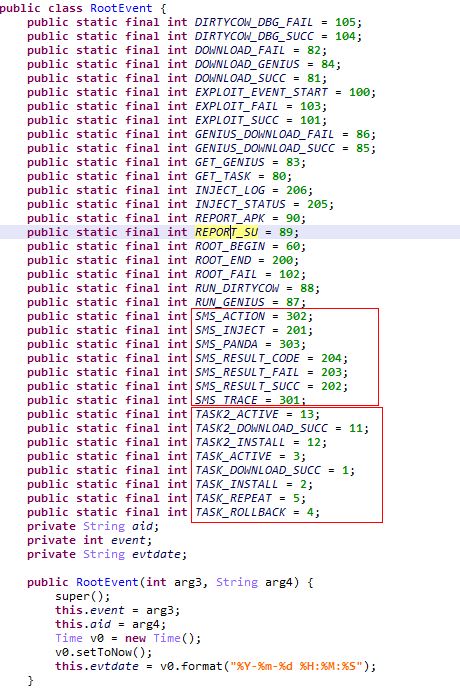
Task: Select the DIRTYCOW_DBG_SUCC constant
Action: point(254,36)
